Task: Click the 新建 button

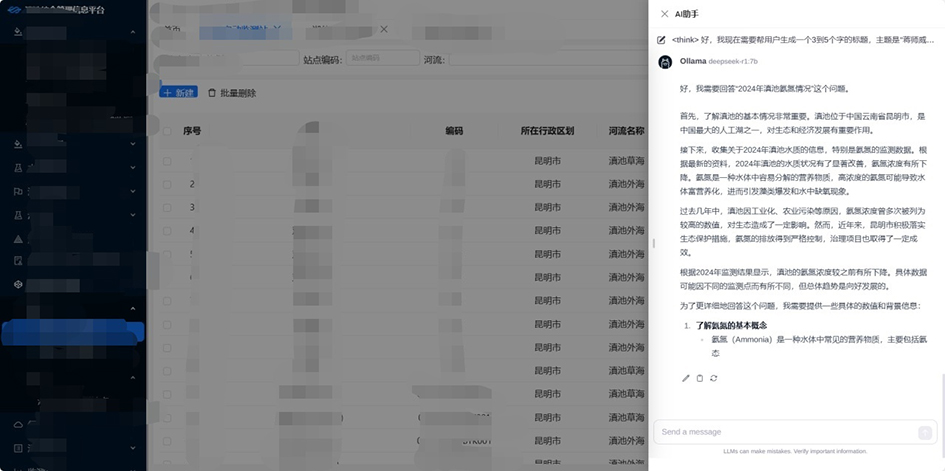Action: pyautogui.click(x=179, y=93)
